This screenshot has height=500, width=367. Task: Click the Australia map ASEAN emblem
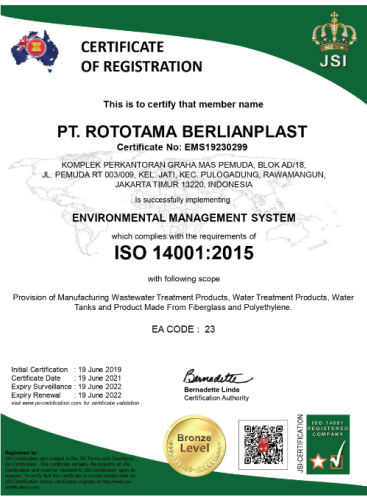[x=35, y=50]
